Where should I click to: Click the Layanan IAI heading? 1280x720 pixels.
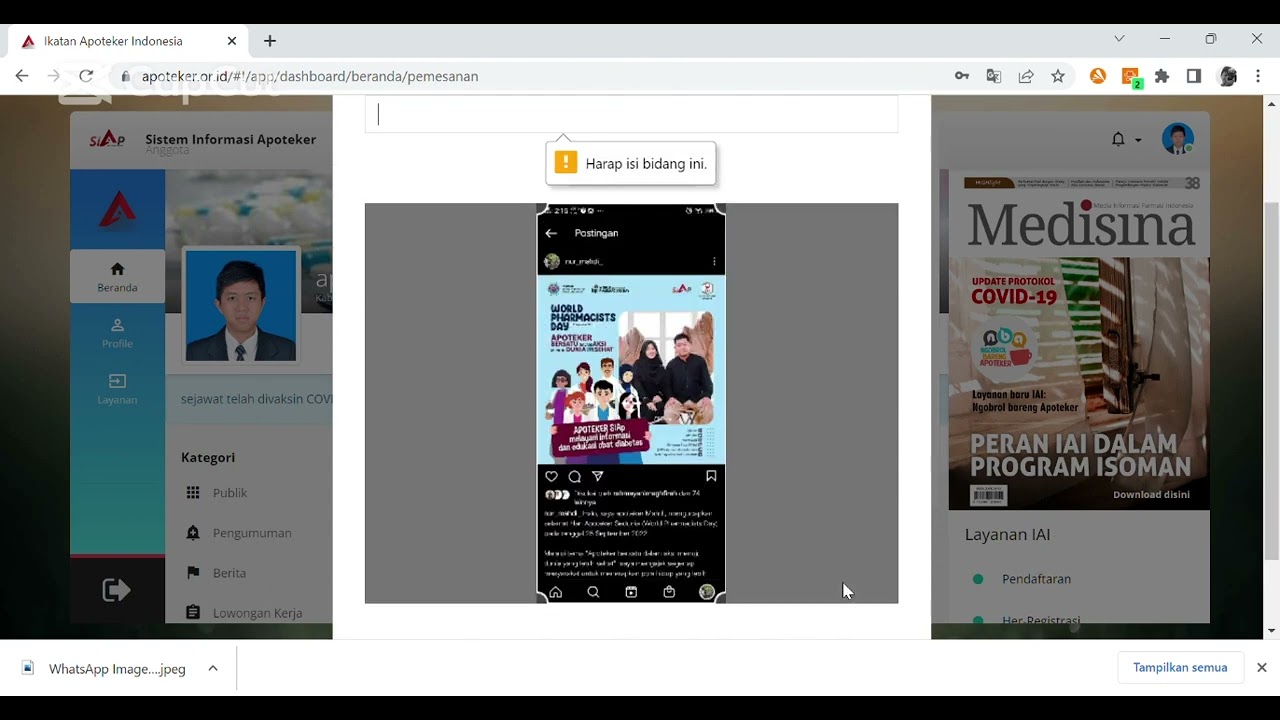pyautogui.click(x=1007, y=535)
